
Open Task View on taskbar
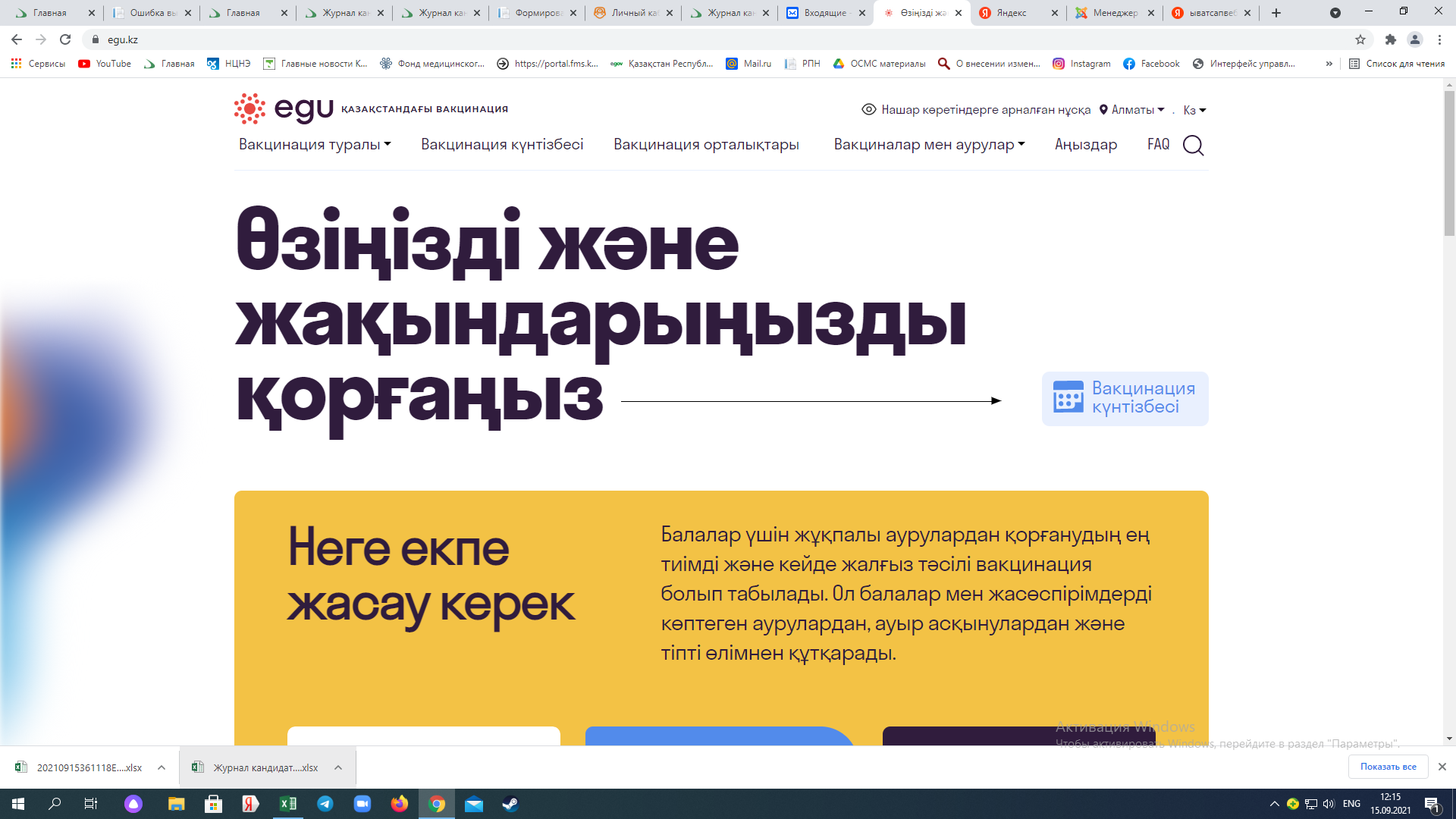[x=91, y=804]
